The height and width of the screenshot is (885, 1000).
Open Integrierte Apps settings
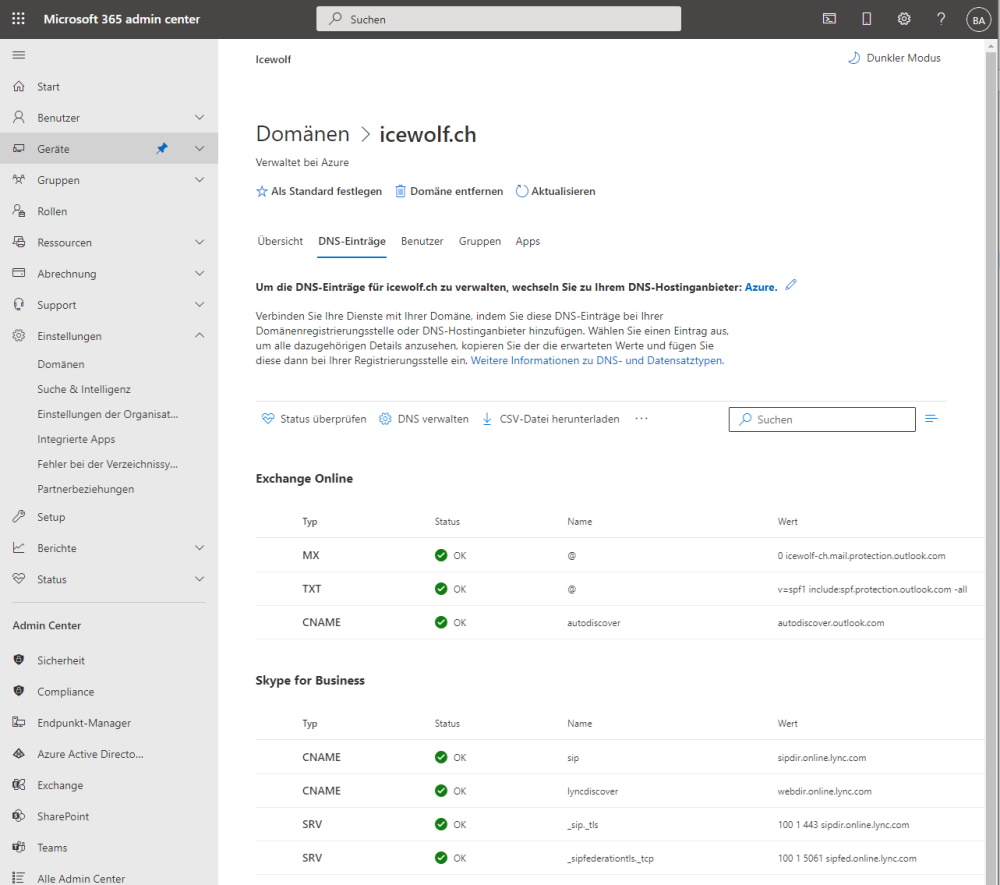coord(76,439)
